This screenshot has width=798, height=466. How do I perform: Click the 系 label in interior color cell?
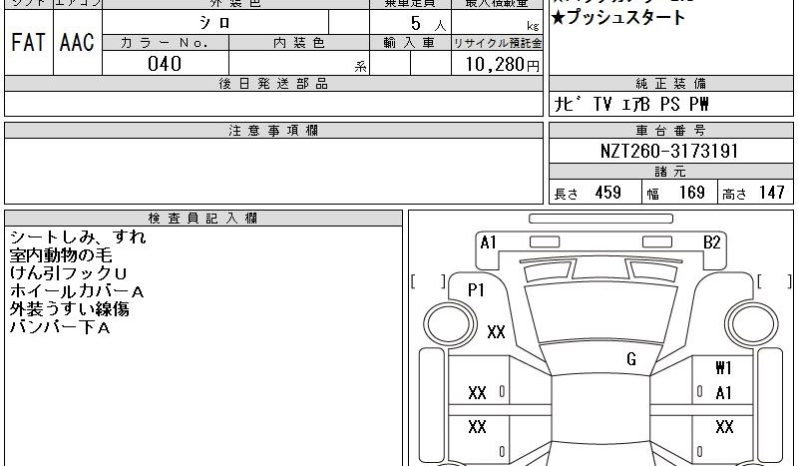(x=361, y=67)
